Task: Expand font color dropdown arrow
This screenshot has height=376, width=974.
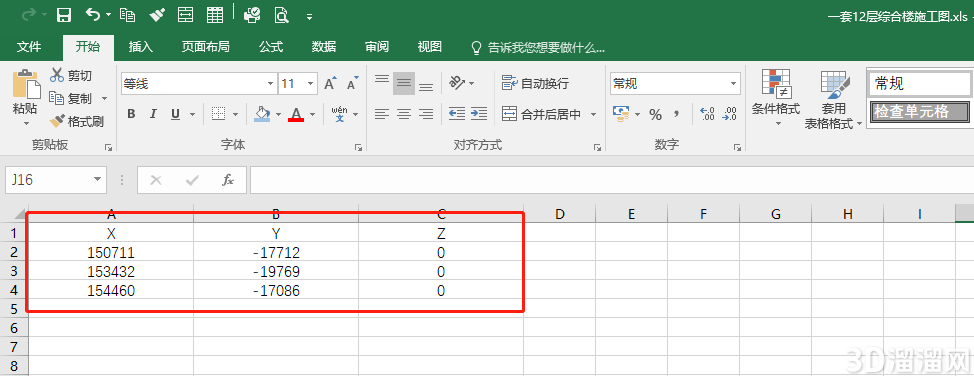Action: (312, 114)
